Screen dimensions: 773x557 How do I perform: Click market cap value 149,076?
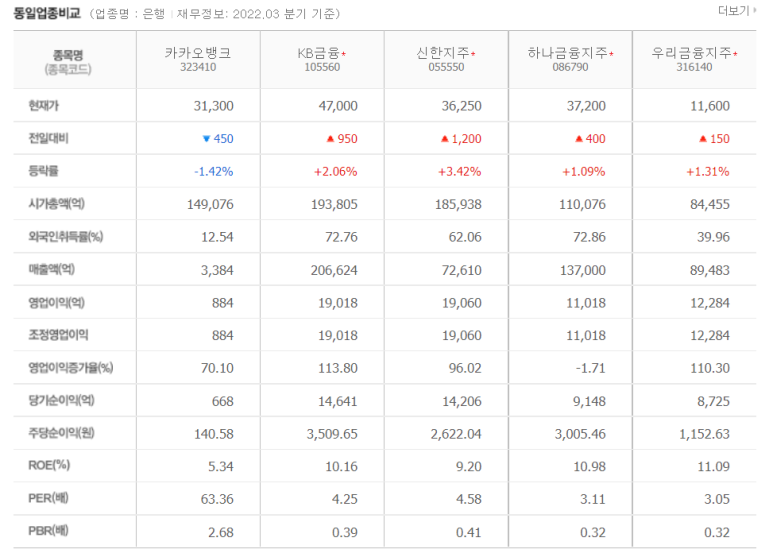(211, 205)
